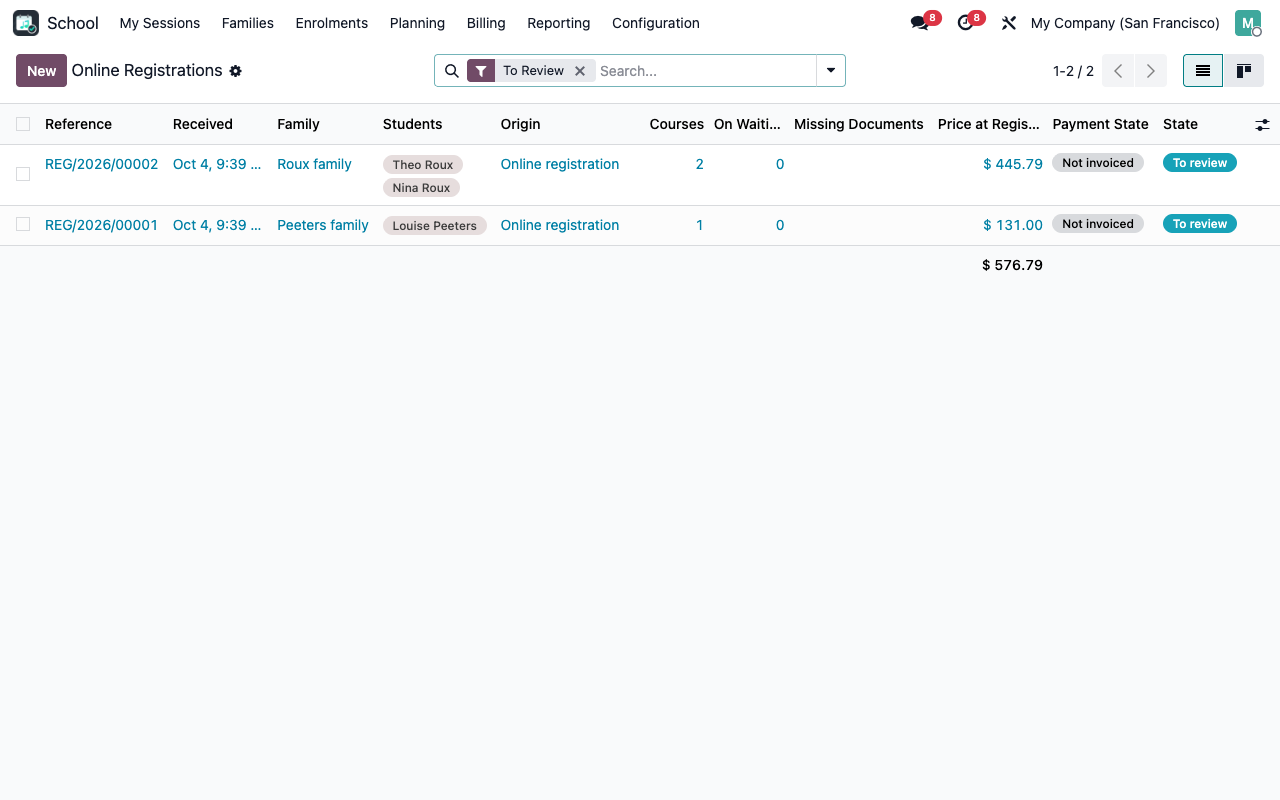Screen dimensions: 1280x800
Task: Expand the search options dropdown arrow
Action: (831, 71)
